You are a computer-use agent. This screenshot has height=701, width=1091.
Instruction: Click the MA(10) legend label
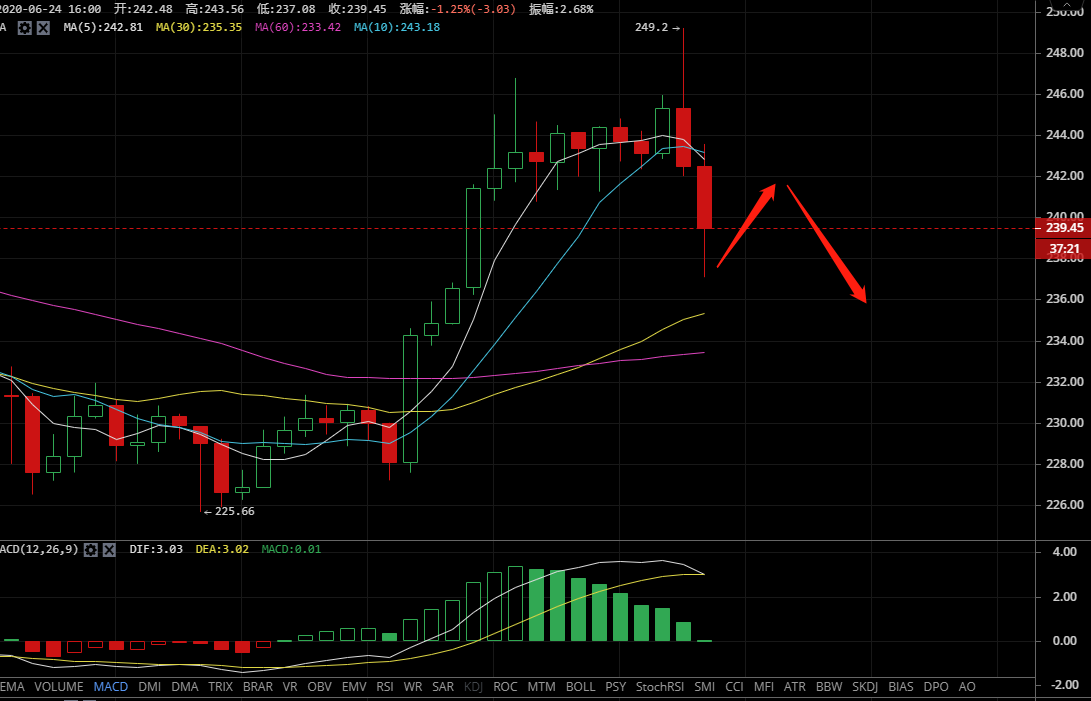[x=397, y=27]
